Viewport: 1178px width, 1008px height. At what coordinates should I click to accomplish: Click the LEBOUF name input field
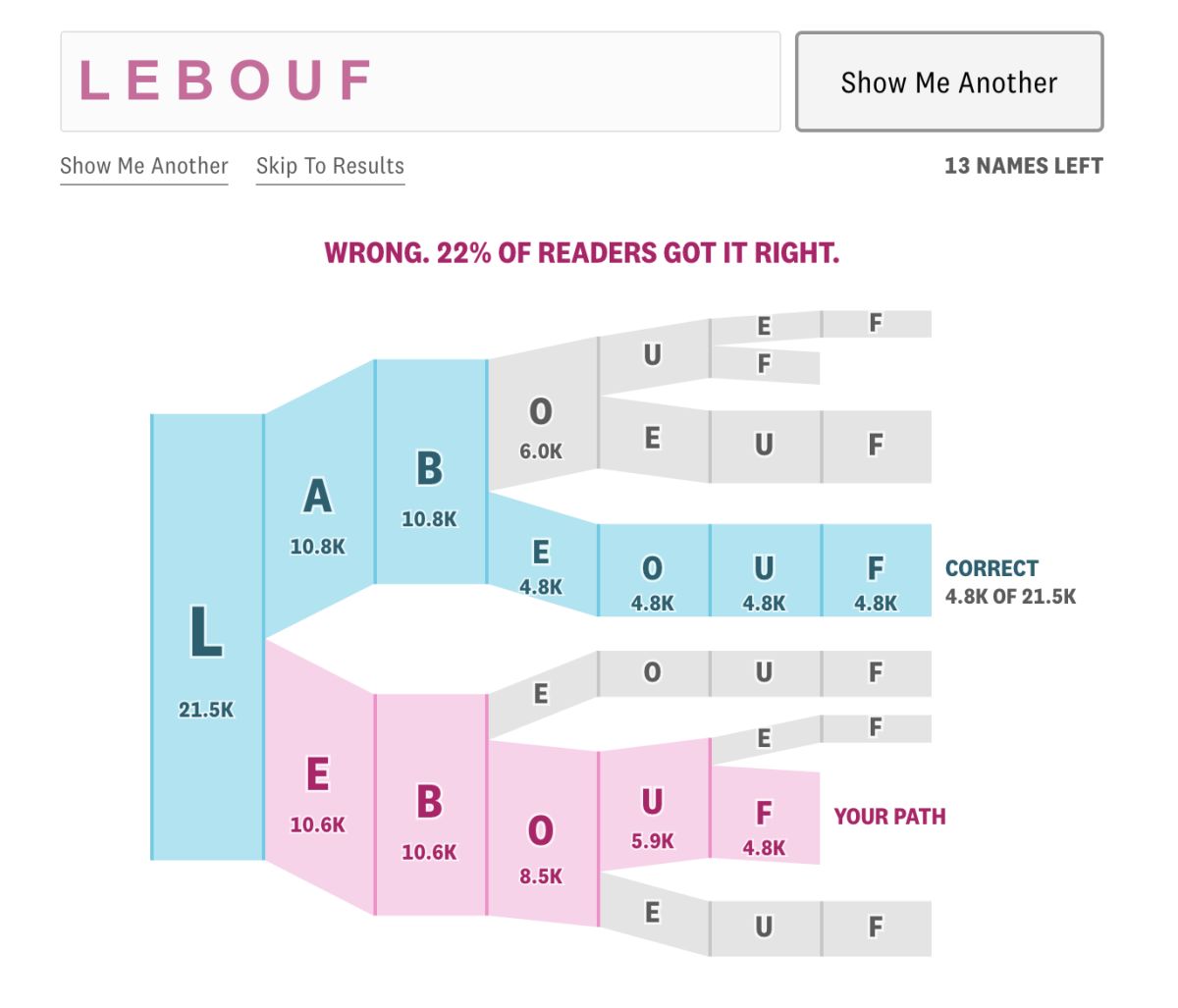click(420, 81)
